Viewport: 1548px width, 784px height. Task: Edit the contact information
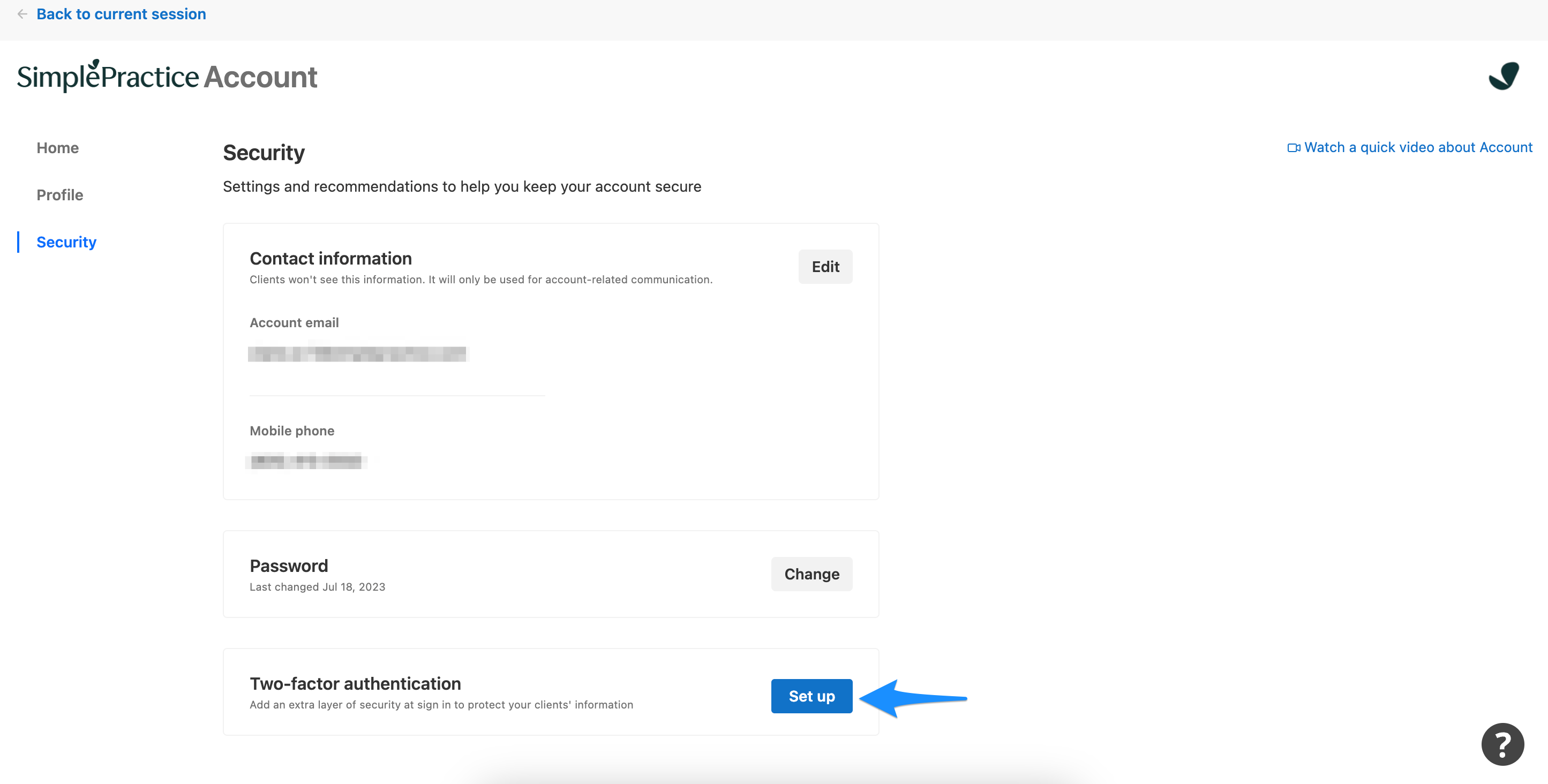click(825, 266)
